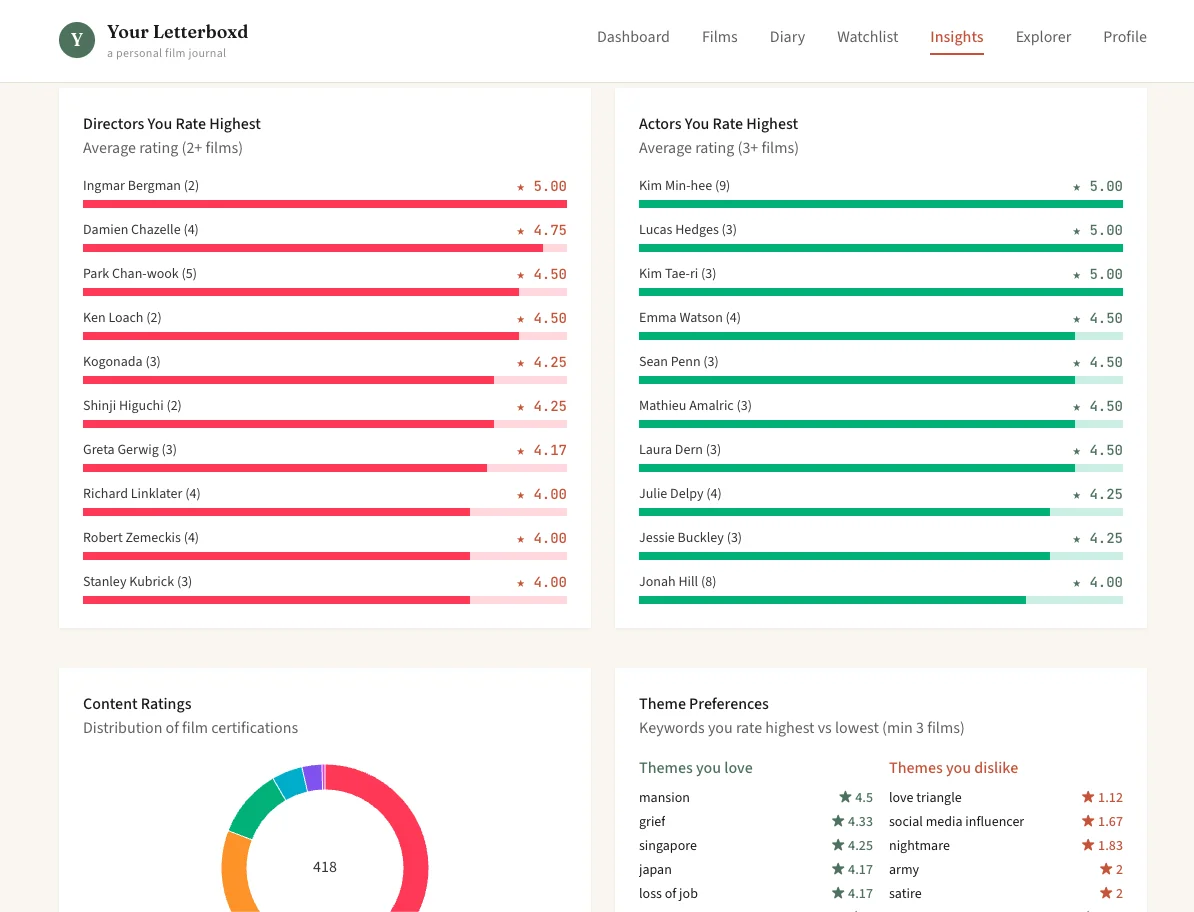Click the Your Letterboxd site title
Viewport: 1194px width, 912px height.
pos(177,32)
